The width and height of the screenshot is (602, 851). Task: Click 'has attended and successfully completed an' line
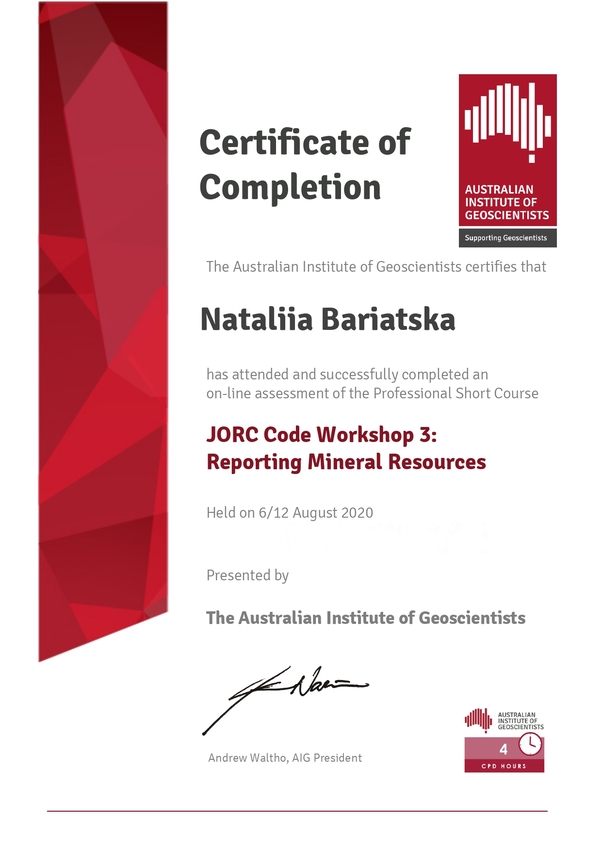coord(347,374)
